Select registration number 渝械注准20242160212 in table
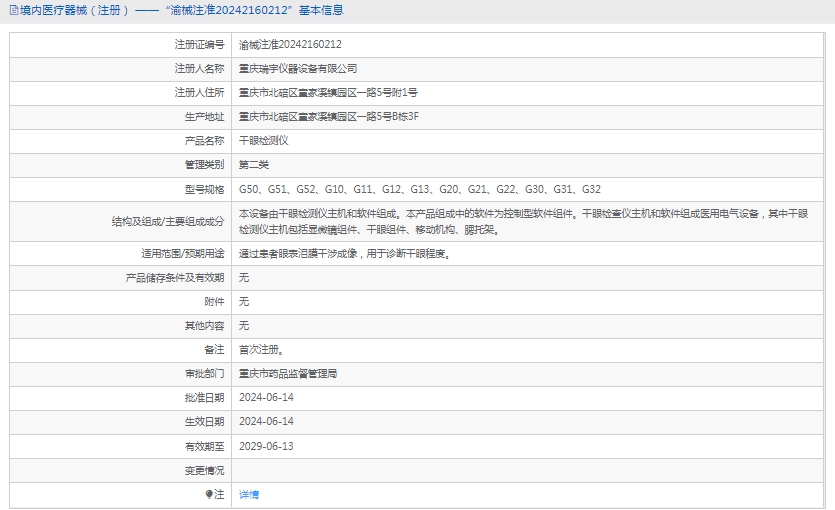The height and width of the screenshot is (510, 835). pyautogui.click(x=290, y=45)
